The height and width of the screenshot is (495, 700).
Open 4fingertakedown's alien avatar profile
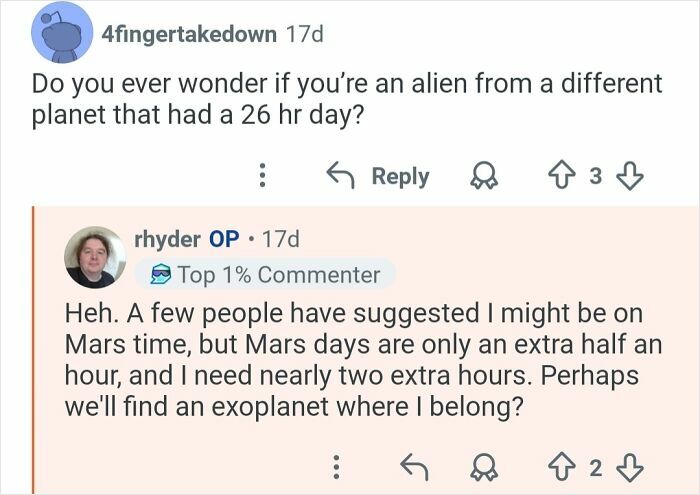62,33
